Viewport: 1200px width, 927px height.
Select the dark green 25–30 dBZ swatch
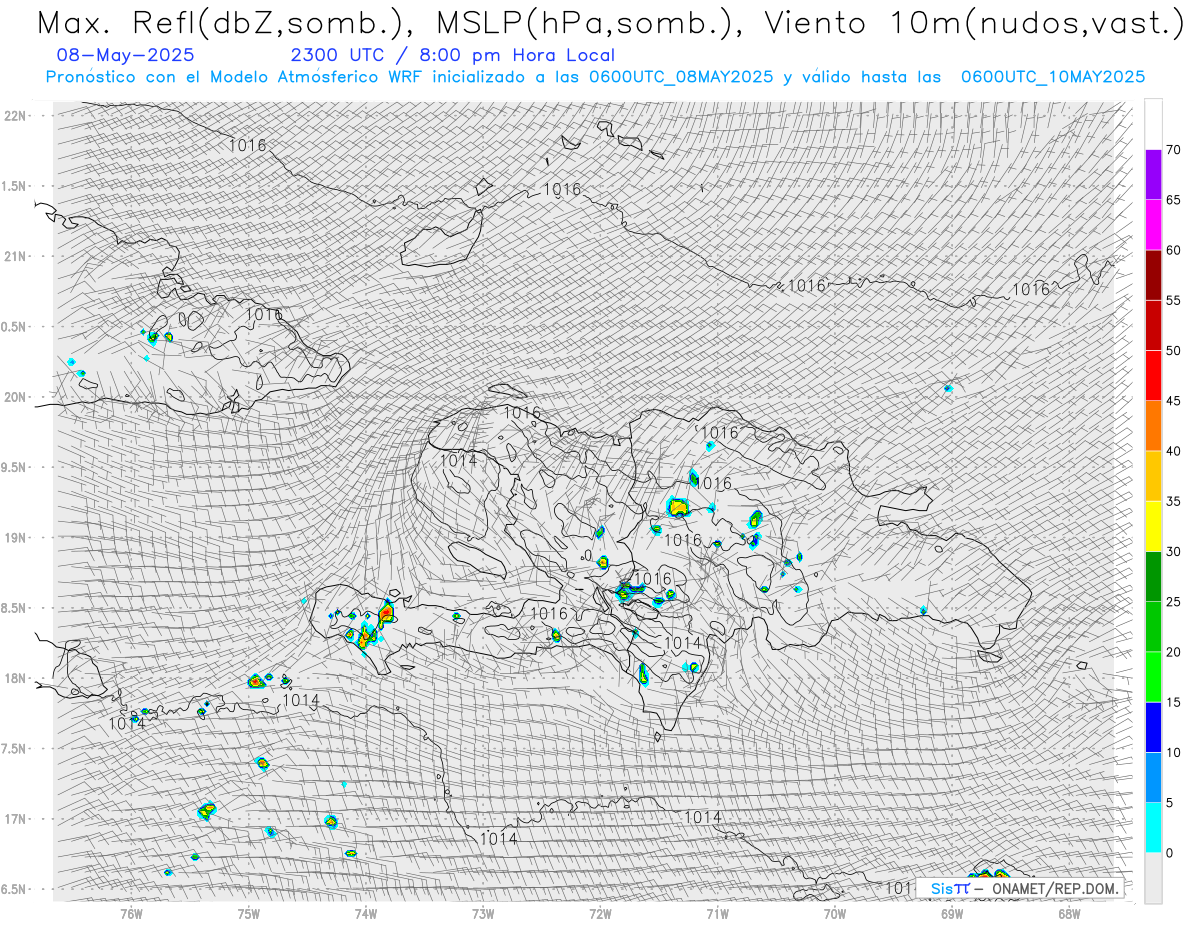pyautogui.click(x=1153, y=577)
